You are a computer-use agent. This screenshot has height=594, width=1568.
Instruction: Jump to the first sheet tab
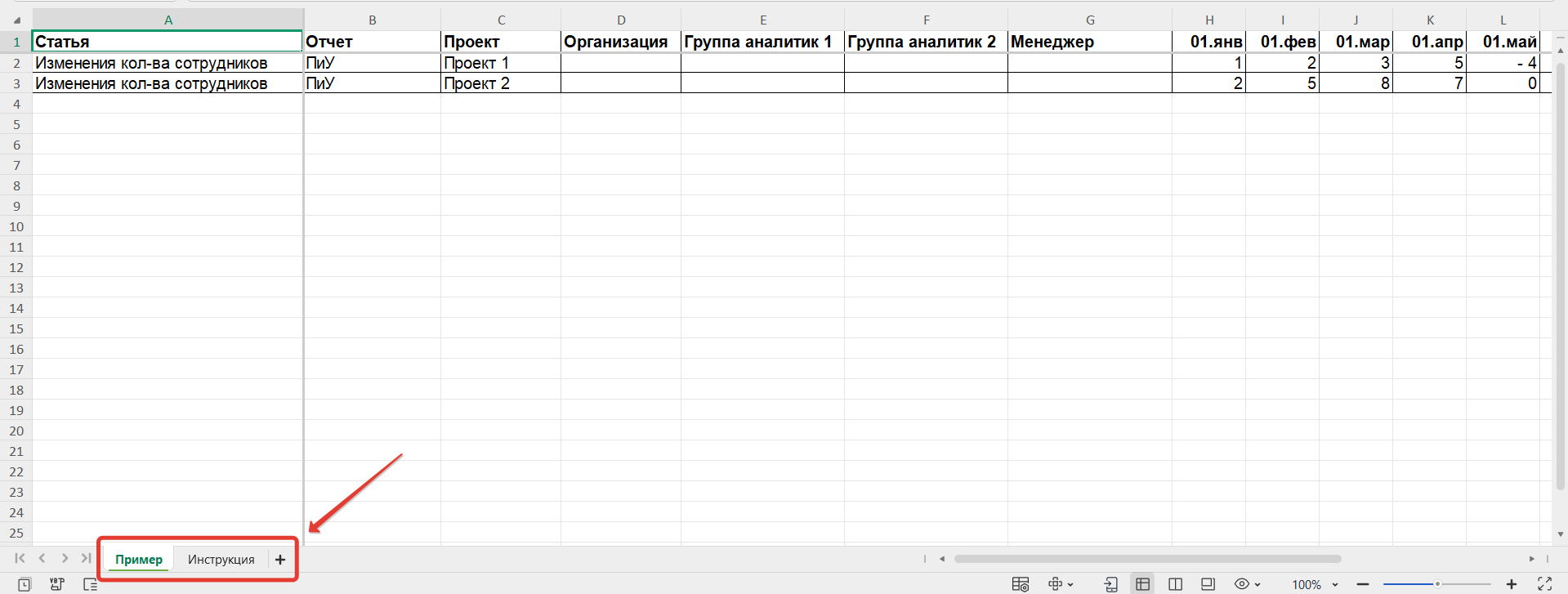tap(20, 559)
